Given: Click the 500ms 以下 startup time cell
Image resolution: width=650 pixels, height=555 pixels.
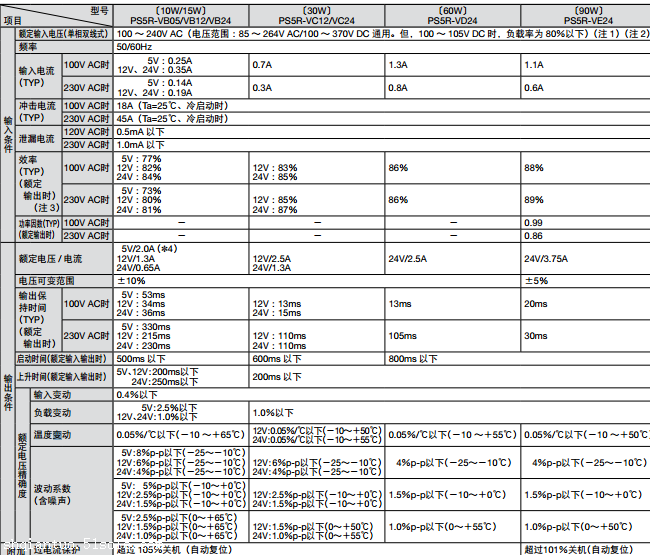Looking at the screenshot, I should click(181, 359).
